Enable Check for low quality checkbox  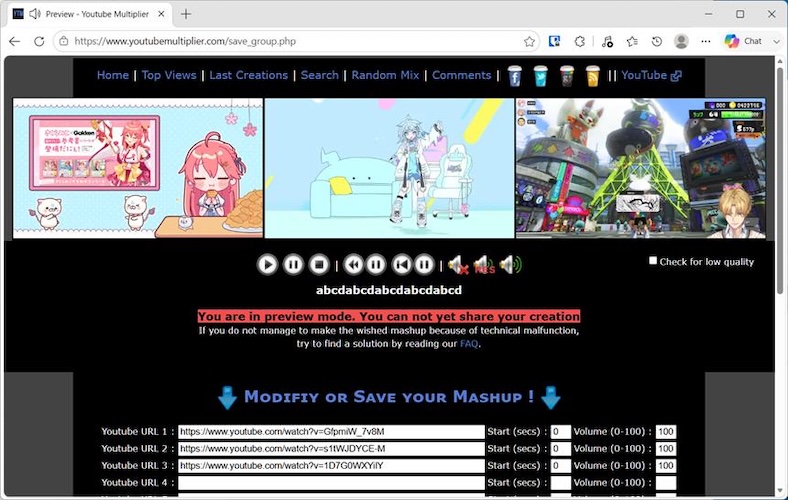[653, 260]
